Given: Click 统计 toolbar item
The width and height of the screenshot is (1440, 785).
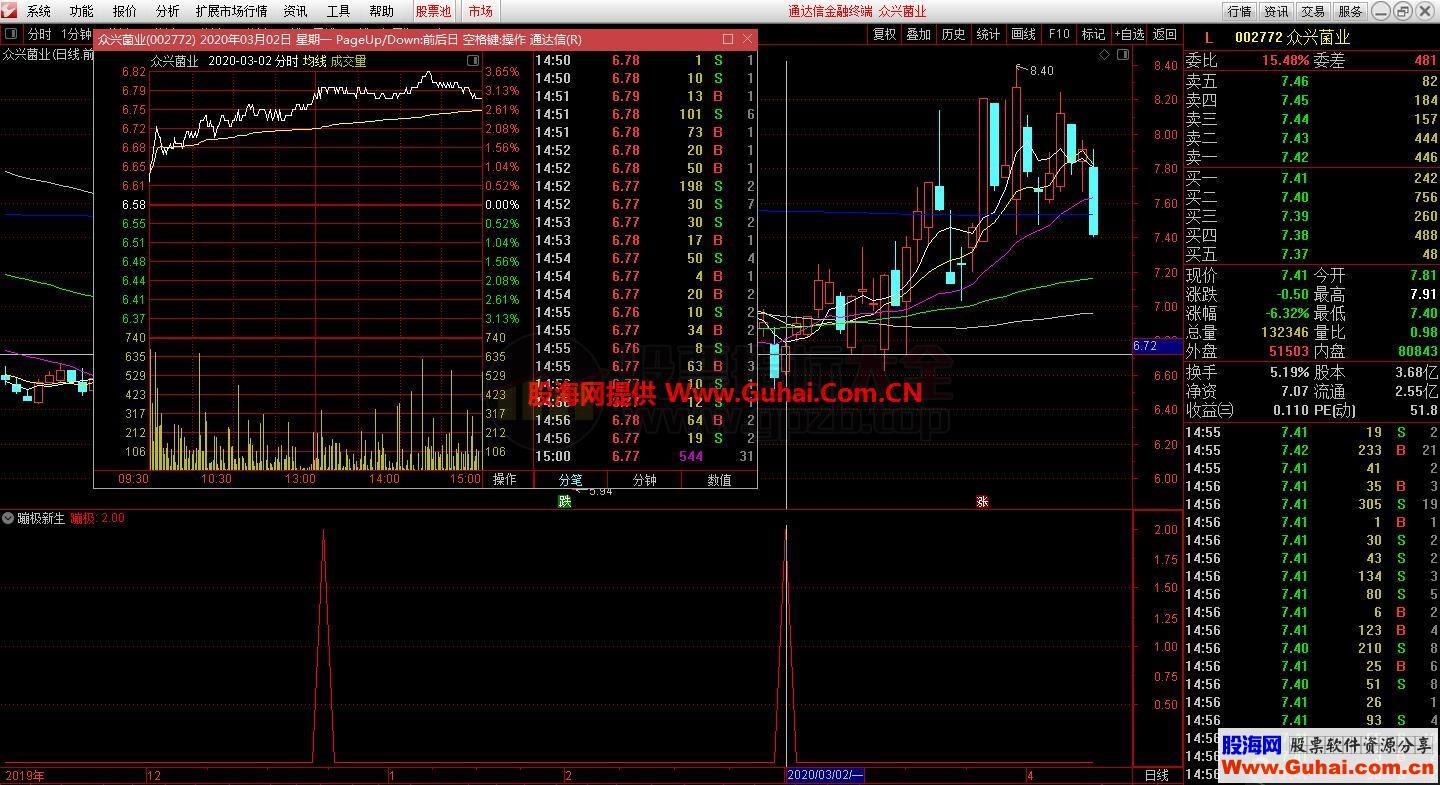Looking at the screenshot, I should pos(988,34).
